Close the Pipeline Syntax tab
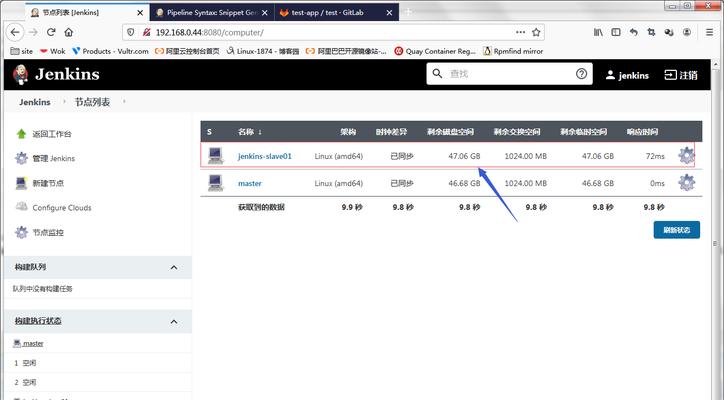 coord(265,13)
